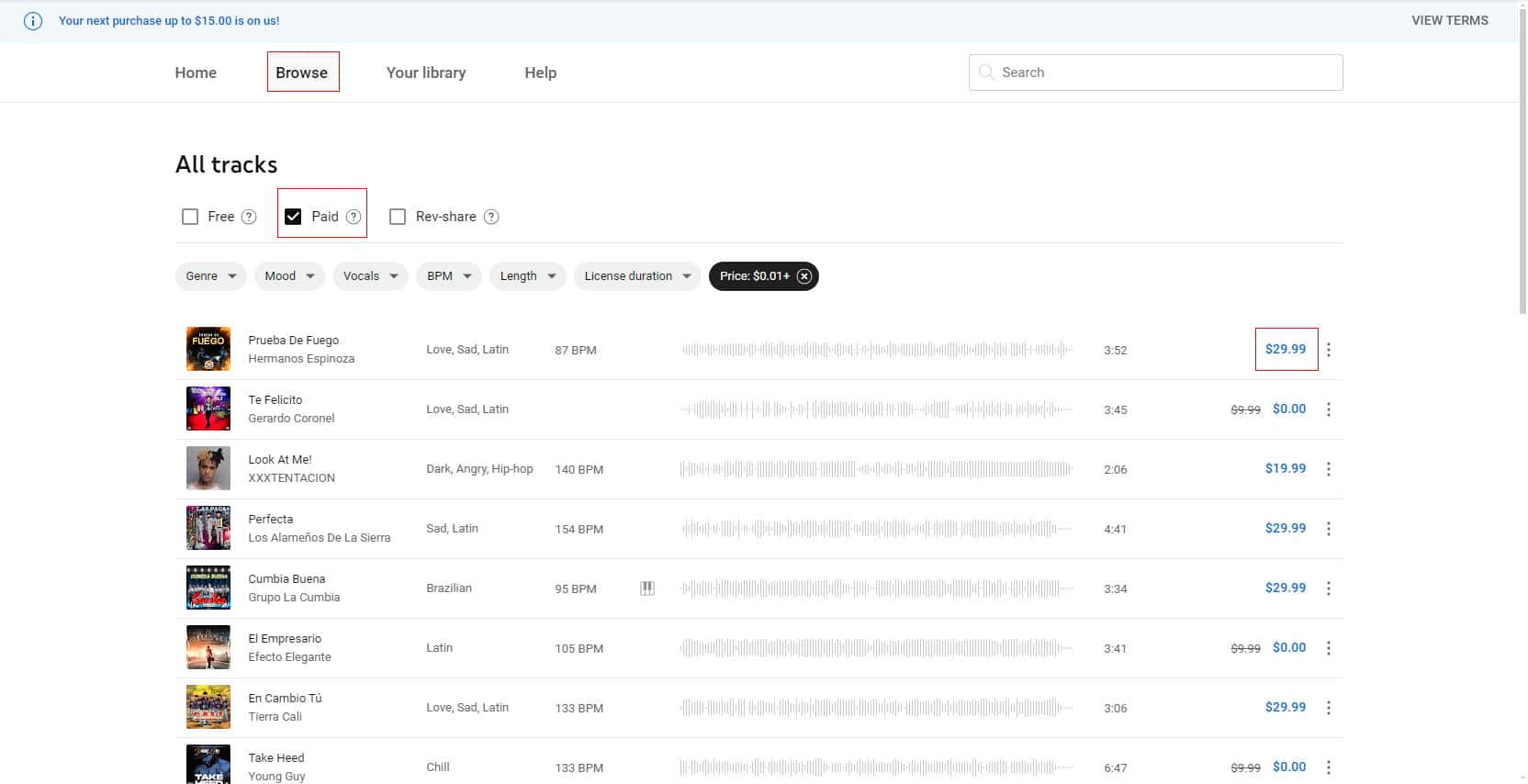Viewport: 1528px width, 784px height.
Task: Remove the Price: $0.01+ filter chip
Action: pos(804,276)
